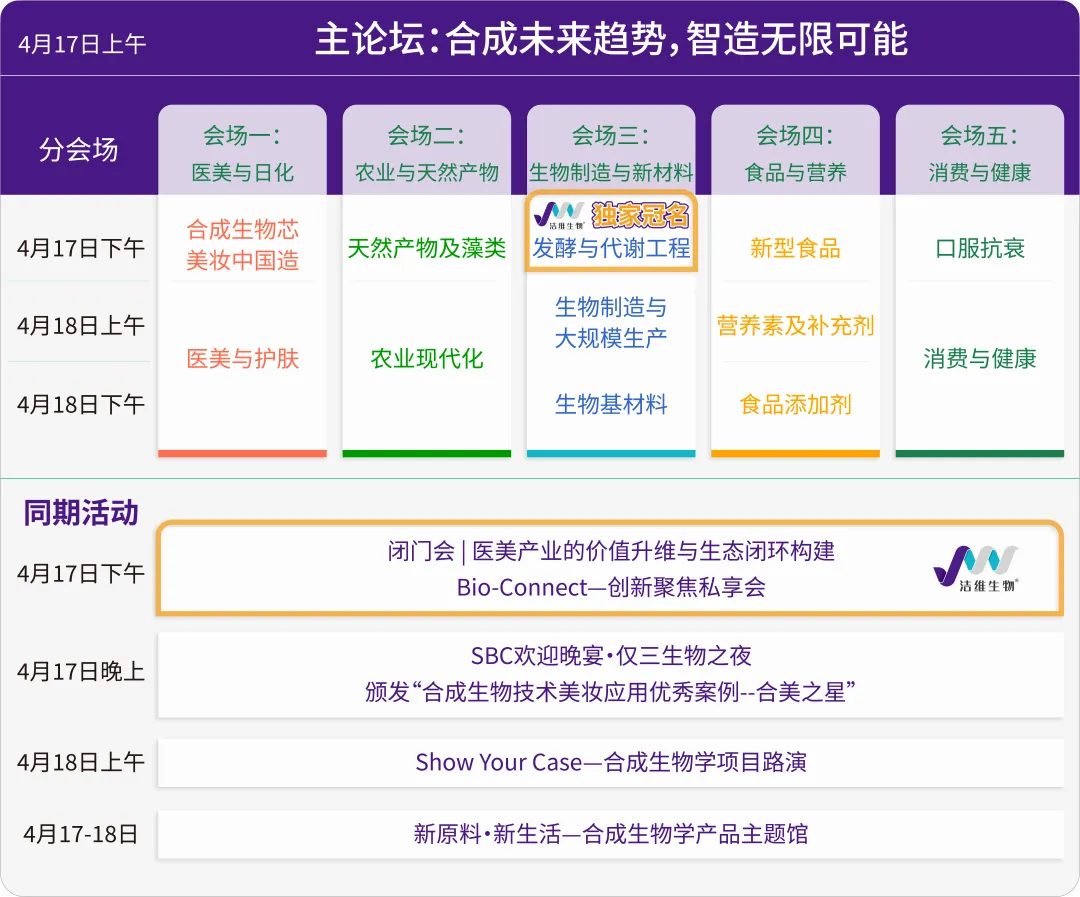Click the 4月17日下午 row label in the schedule table

click(x=81, y=248)
